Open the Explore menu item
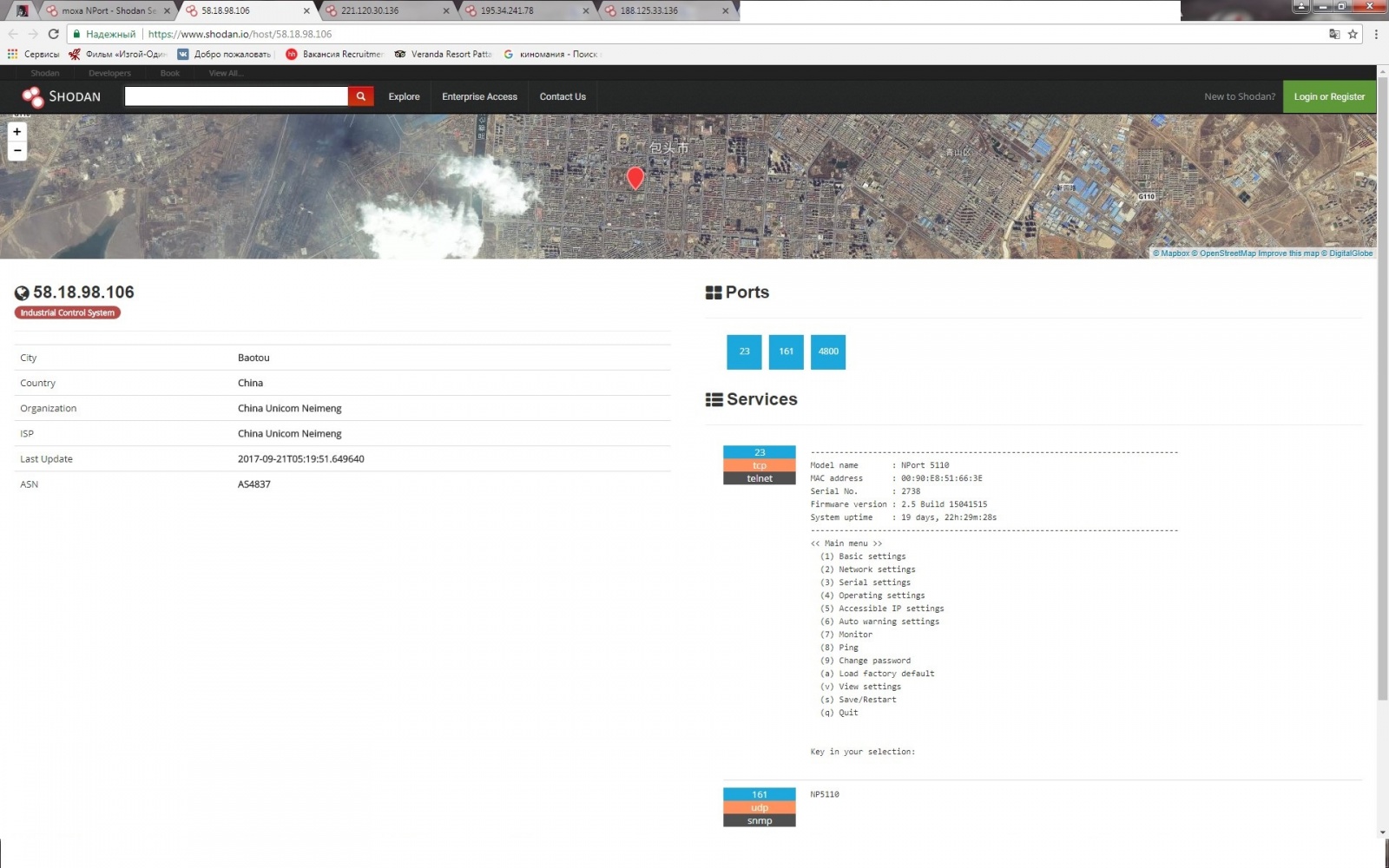 pos(404,96)
